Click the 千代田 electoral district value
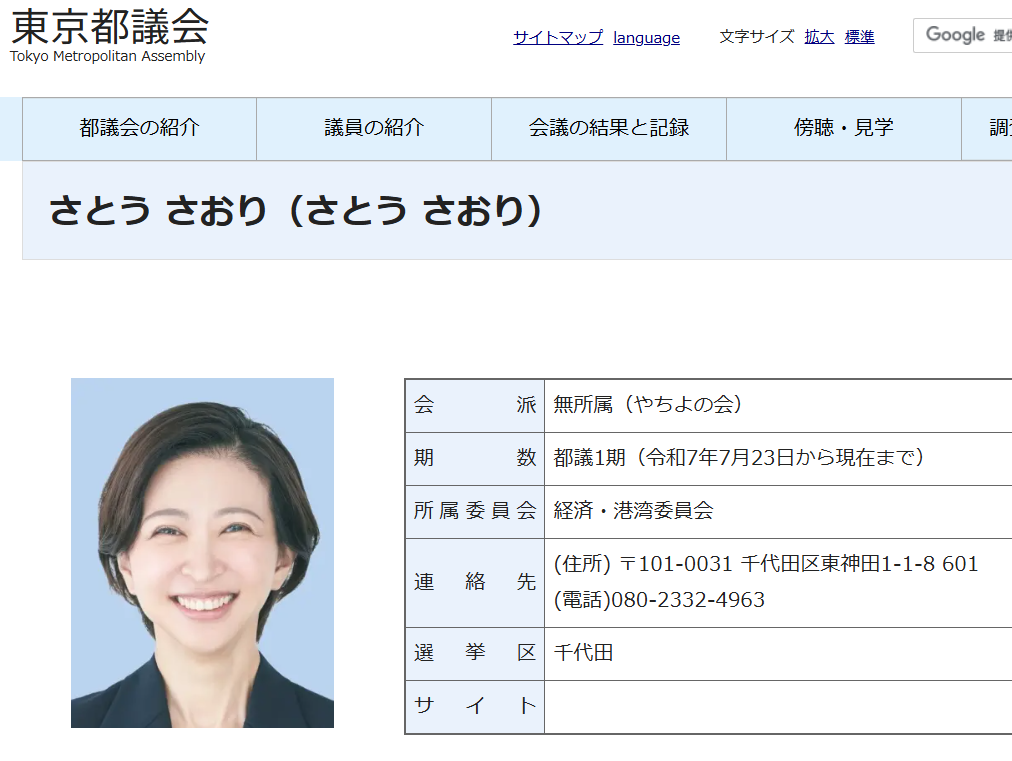 584,653
